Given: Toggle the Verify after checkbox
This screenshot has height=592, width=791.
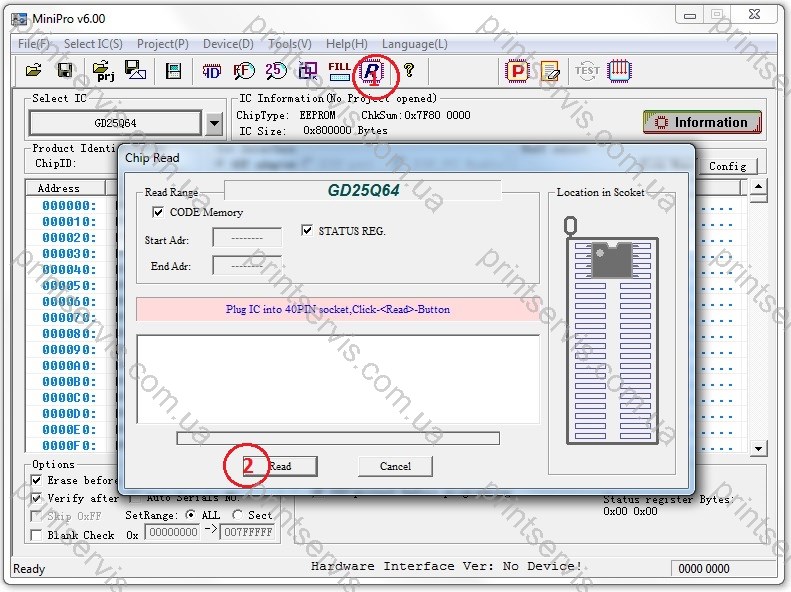Looking at the screenshot, I should coord(36,499).
